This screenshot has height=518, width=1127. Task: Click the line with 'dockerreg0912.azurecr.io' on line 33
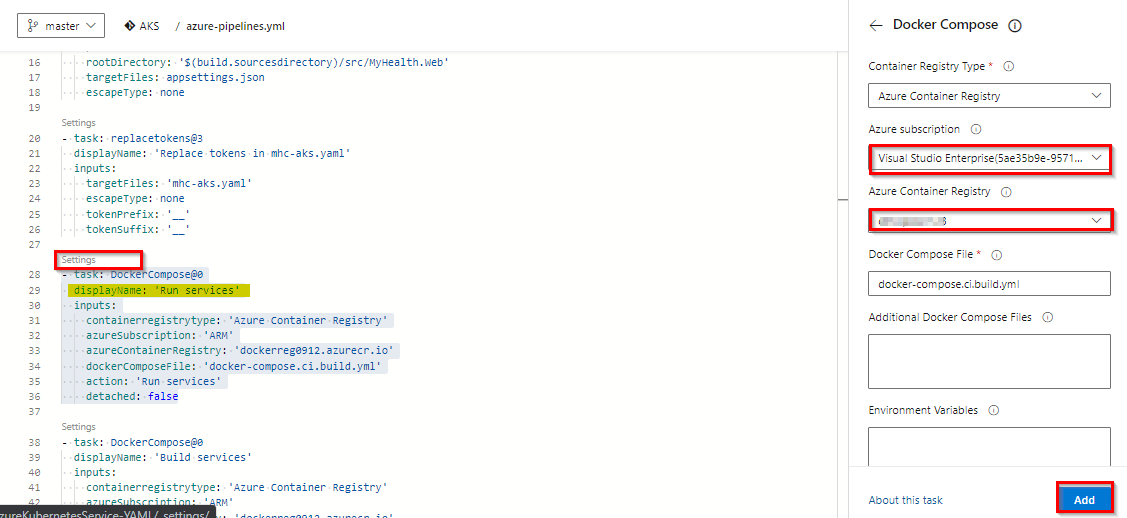pyautogui.click(x=242, y=351)
